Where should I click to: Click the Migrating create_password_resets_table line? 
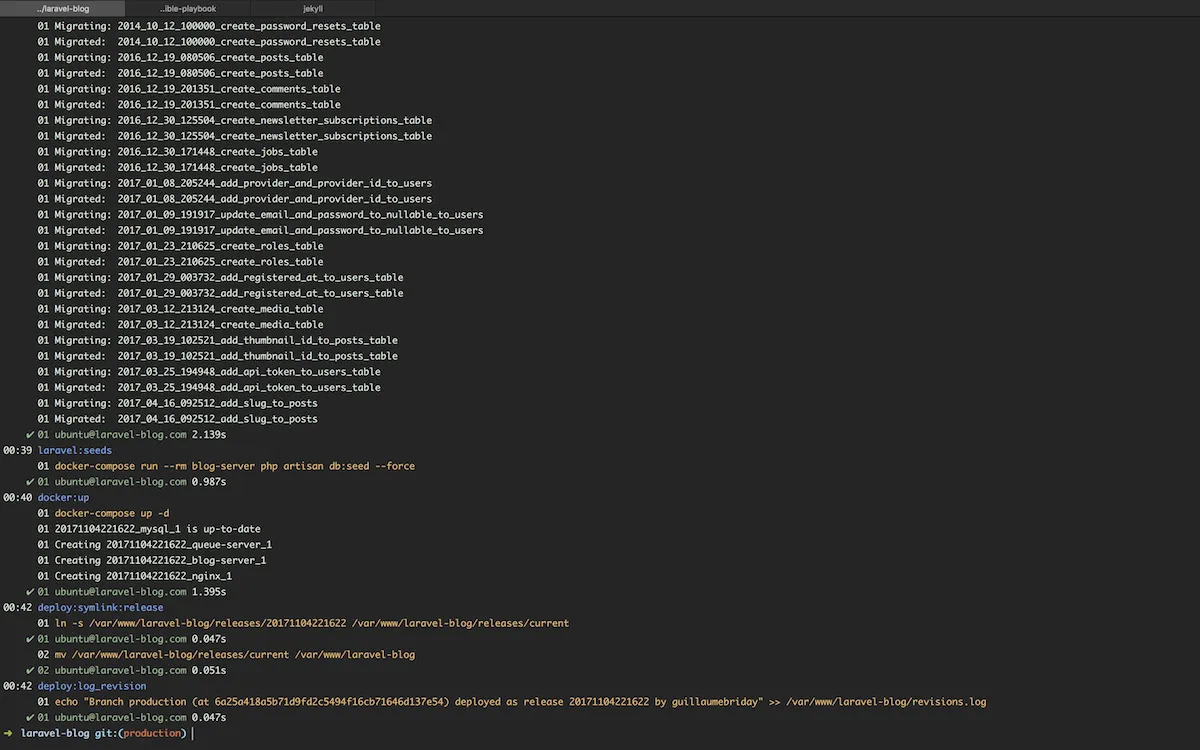pos(209,26)
